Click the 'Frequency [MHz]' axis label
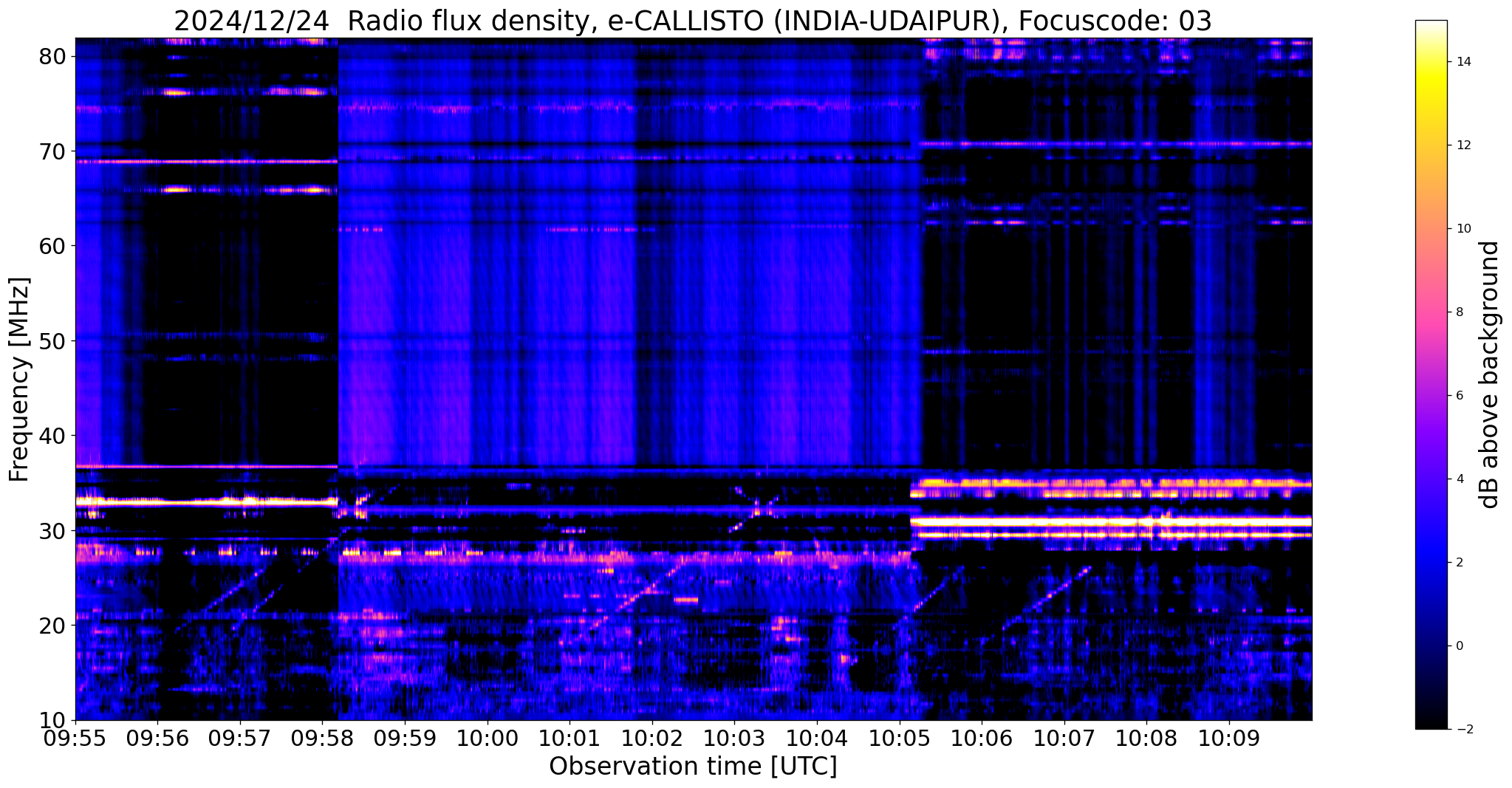Viewport: 1512px width, 788px height. (19, 379)
